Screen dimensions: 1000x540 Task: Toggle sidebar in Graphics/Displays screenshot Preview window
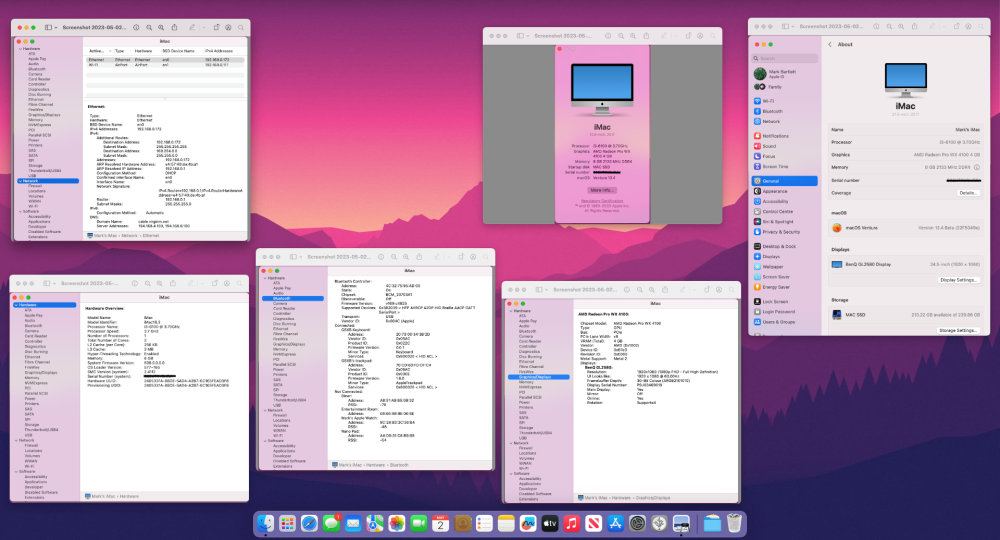pyautogui.click(x=538, y=289)
